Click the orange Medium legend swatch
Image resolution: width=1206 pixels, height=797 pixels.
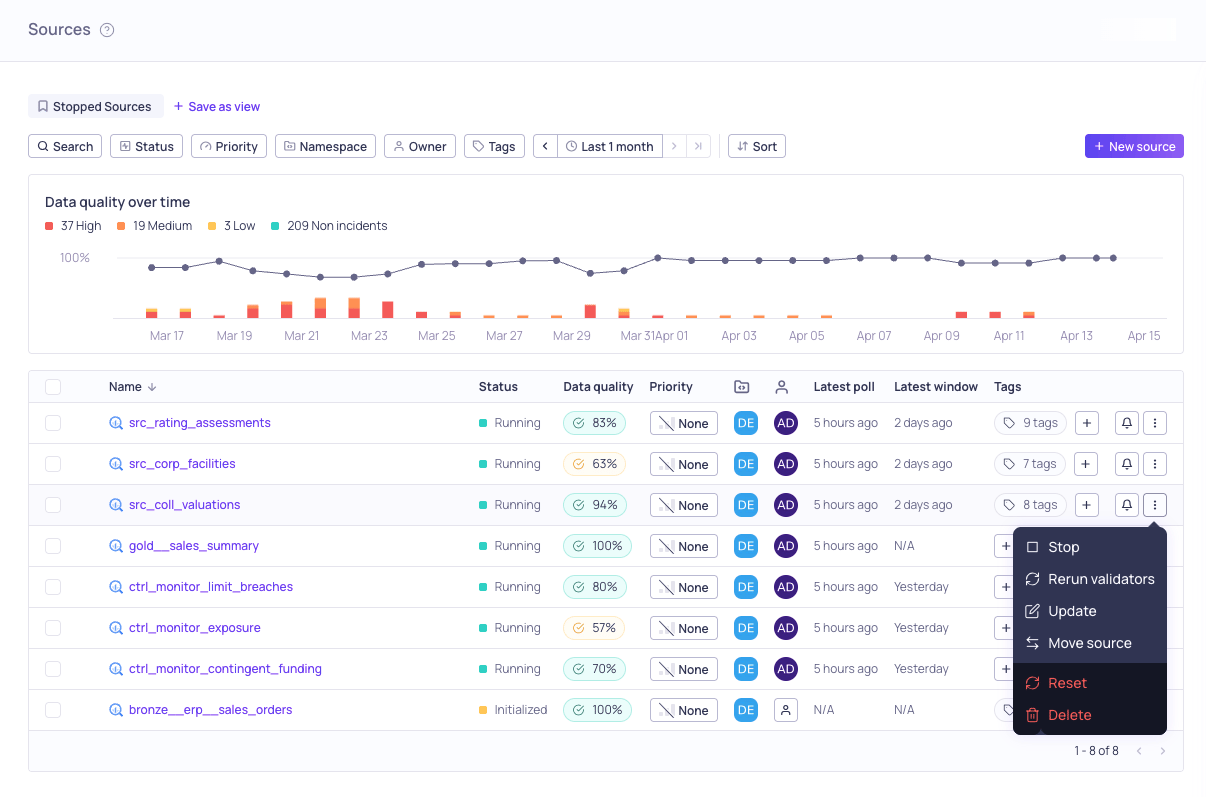[121, 226]
